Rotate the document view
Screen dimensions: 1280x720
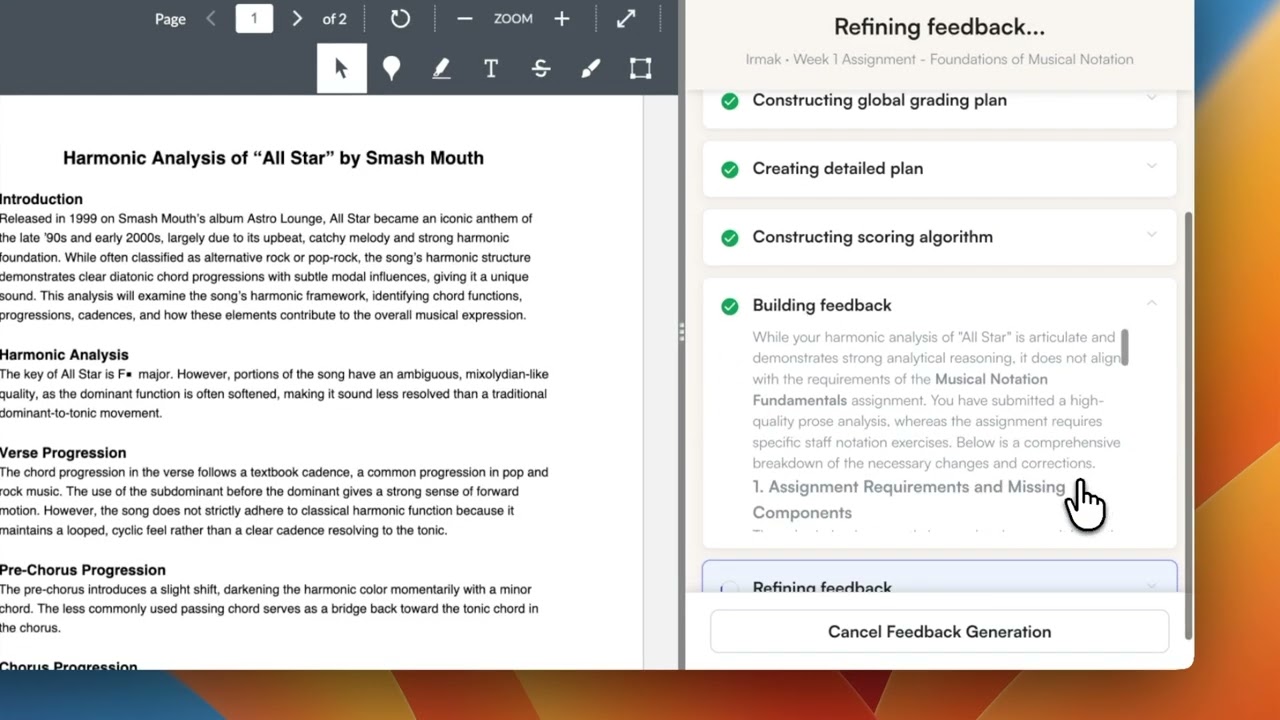400,19
